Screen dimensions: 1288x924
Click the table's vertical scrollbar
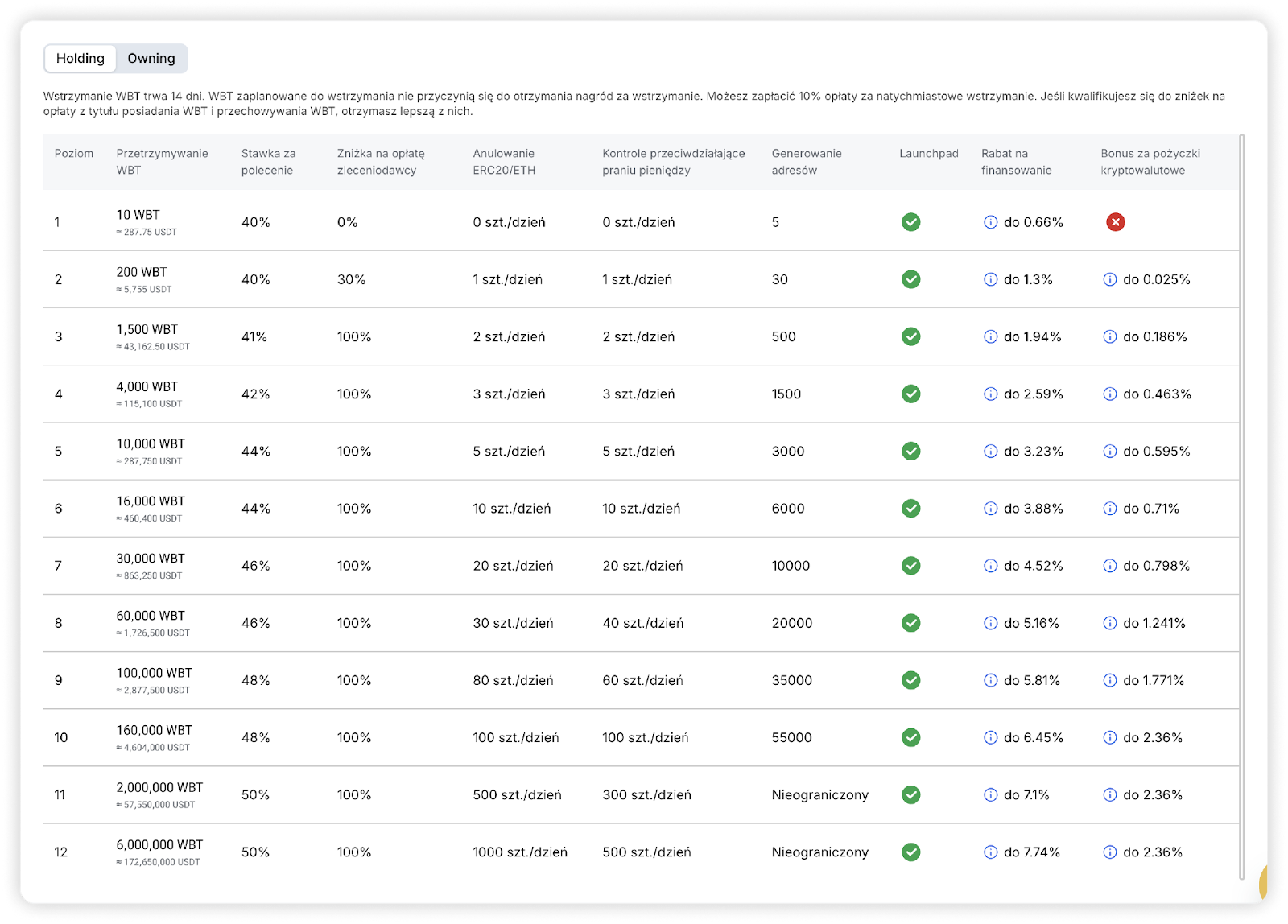(1242, 507)
